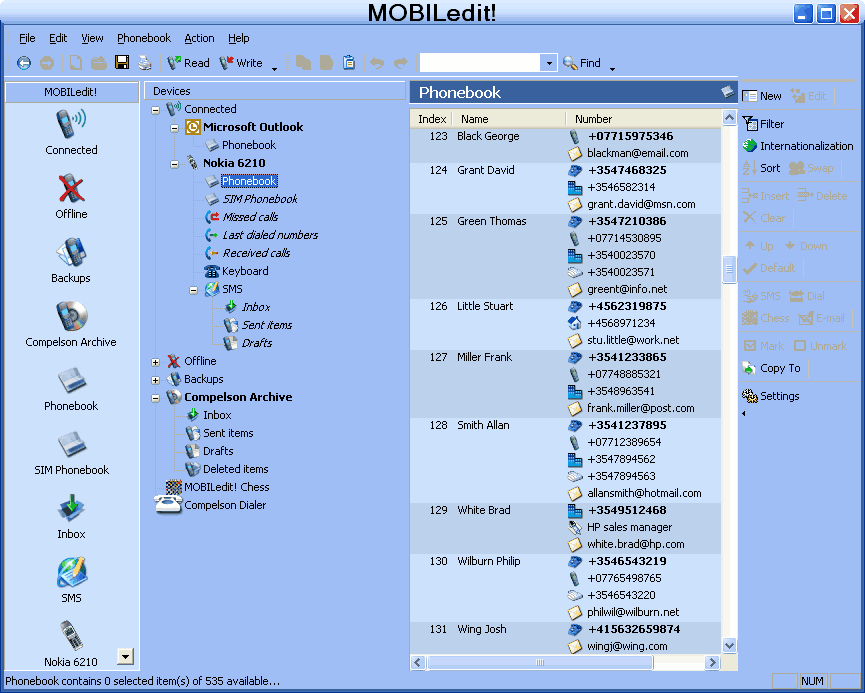Click the MOBILedit! sidebar header button
Image resolution: width=865 pixels, height=693 pixels.
pyautogui.click(x=71, y=92)
